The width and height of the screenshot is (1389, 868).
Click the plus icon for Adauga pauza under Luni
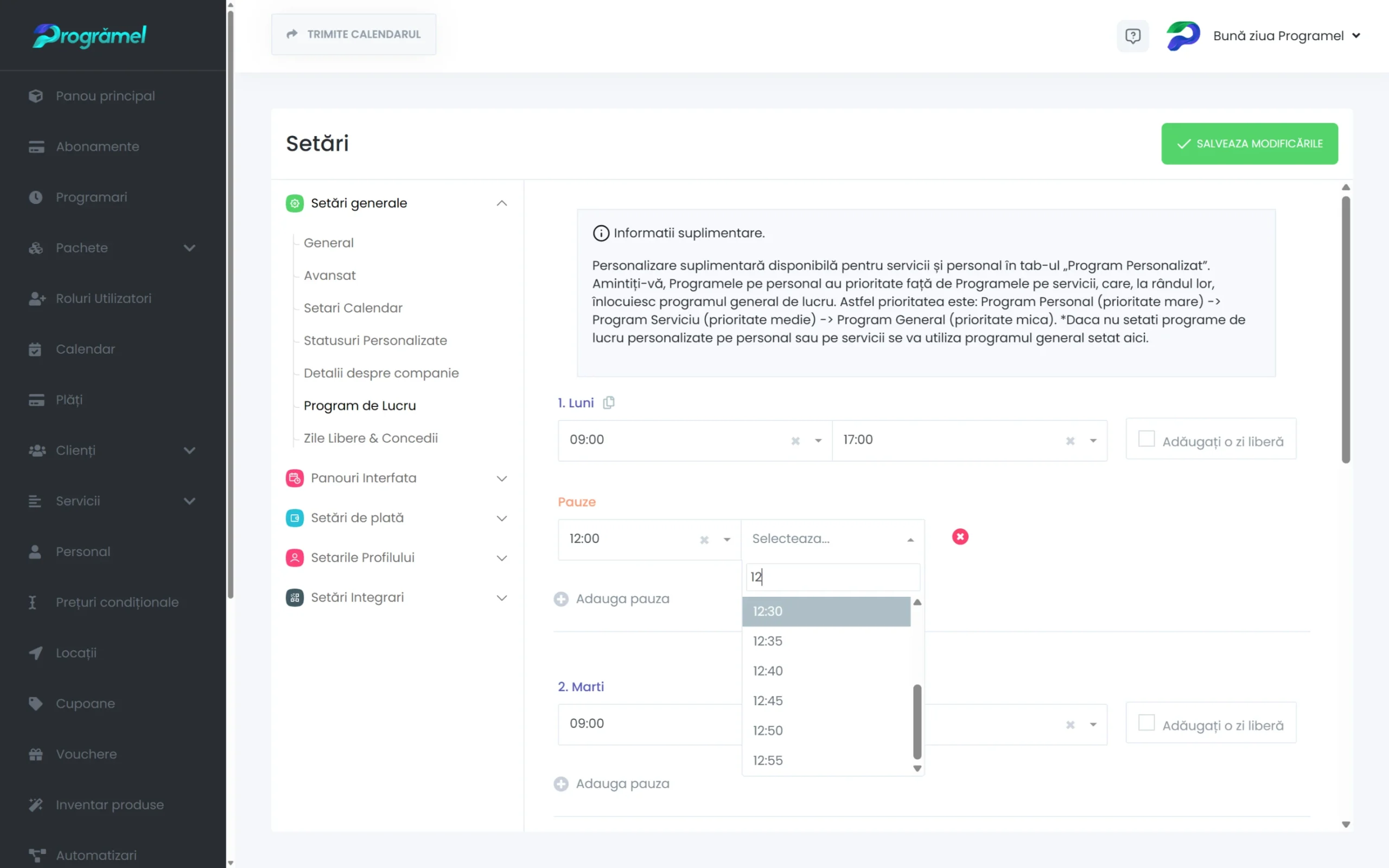click(x=561, y=599)
